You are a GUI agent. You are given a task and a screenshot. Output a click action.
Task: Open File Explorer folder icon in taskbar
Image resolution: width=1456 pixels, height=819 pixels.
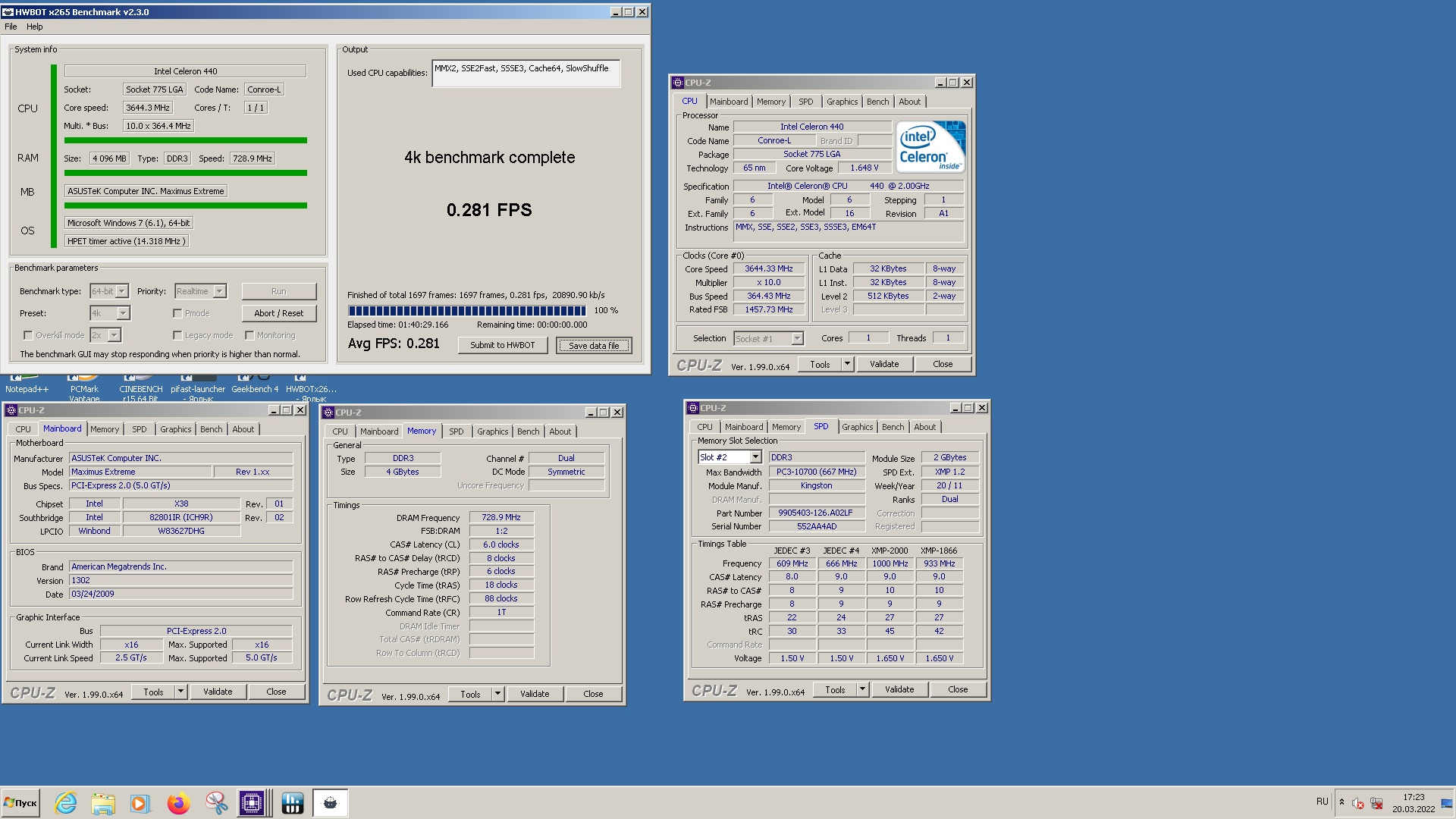pyautogui.click(x=103, y=803)
